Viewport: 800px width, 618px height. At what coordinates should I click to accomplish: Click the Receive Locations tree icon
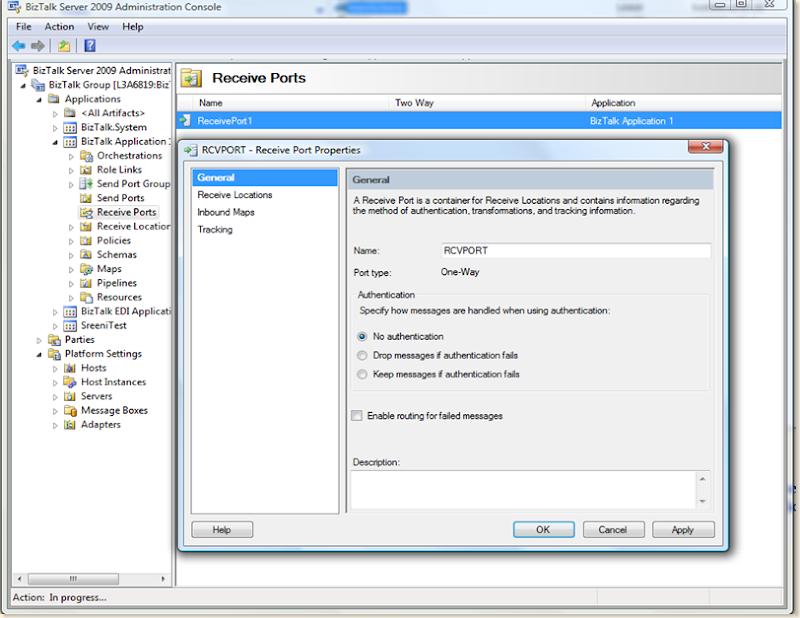(x=86, y=227)
